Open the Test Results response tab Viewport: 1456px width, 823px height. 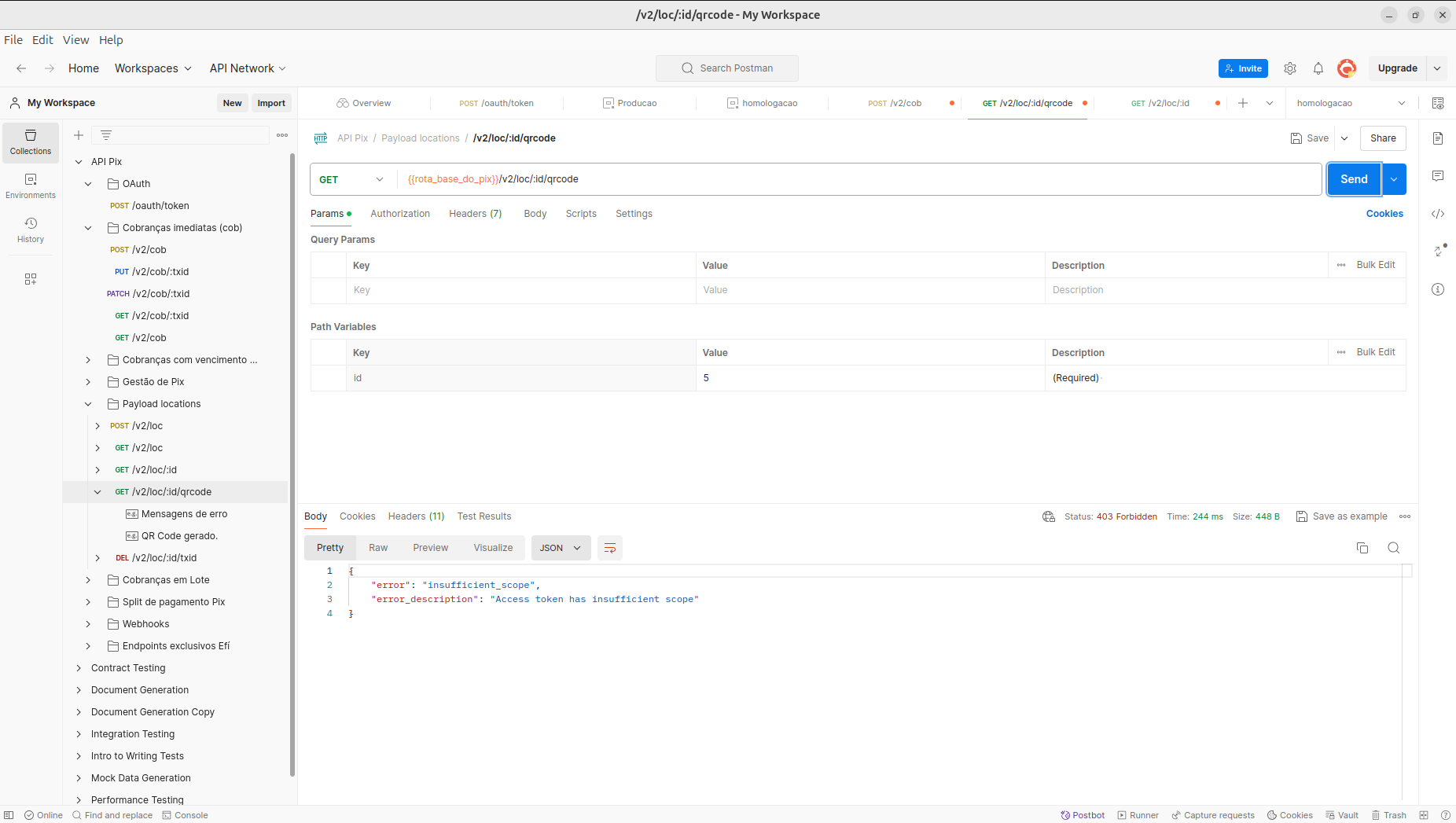click(484, 516)
